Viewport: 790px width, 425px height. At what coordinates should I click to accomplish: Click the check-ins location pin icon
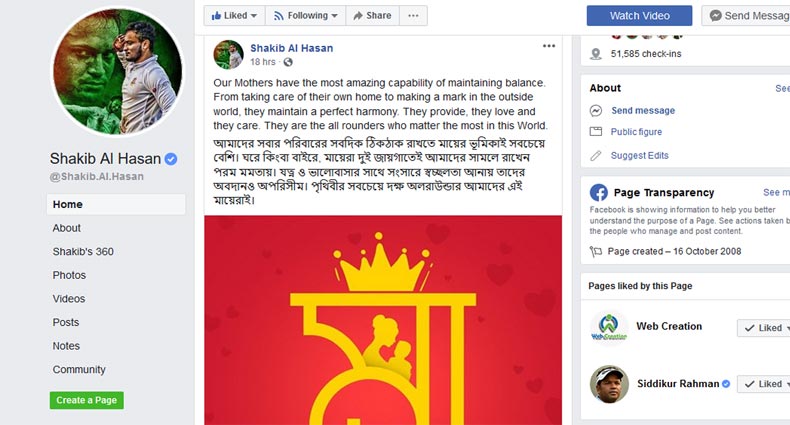(596, 54)
